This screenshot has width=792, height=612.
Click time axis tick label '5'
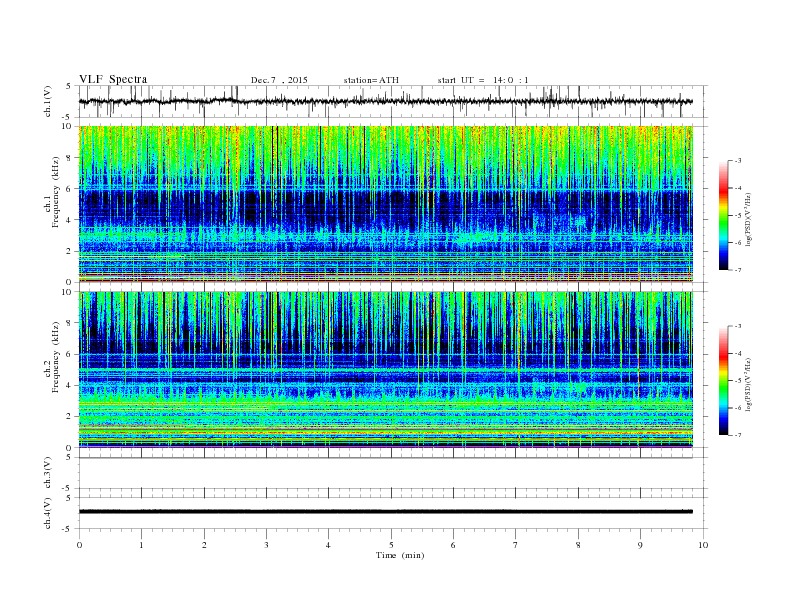click(391, 545)
